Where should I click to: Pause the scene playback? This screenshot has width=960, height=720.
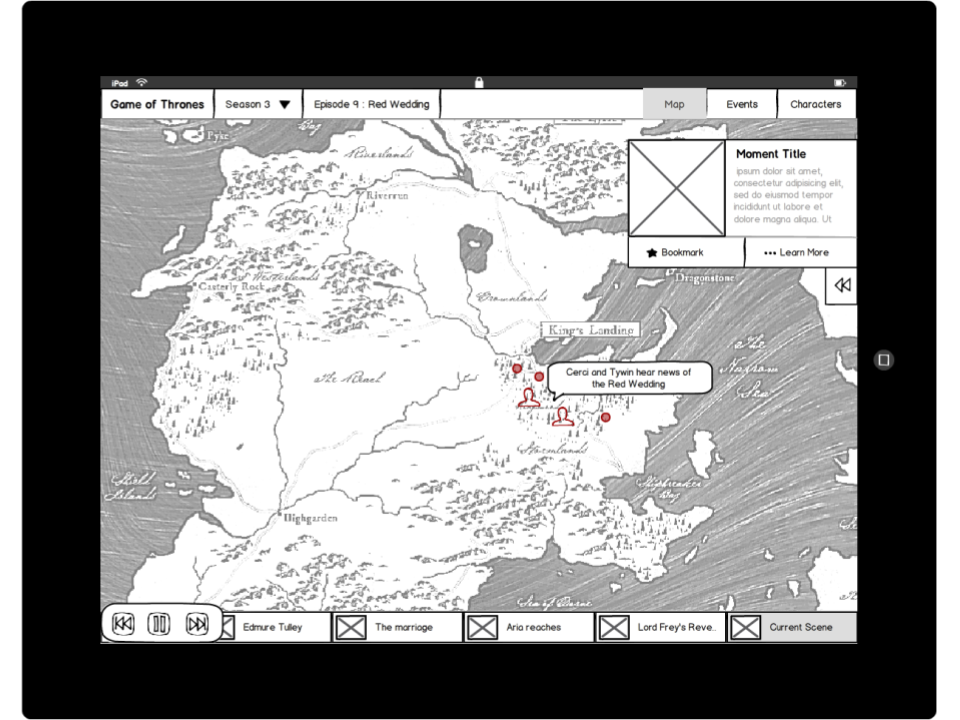pos(159,624)
